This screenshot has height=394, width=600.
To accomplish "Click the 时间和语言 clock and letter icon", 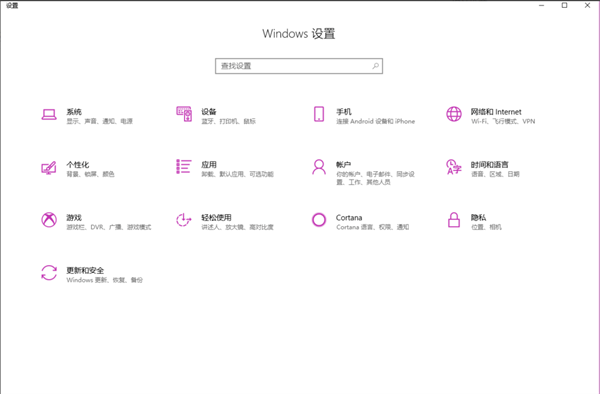I will [x=454, y=167].
